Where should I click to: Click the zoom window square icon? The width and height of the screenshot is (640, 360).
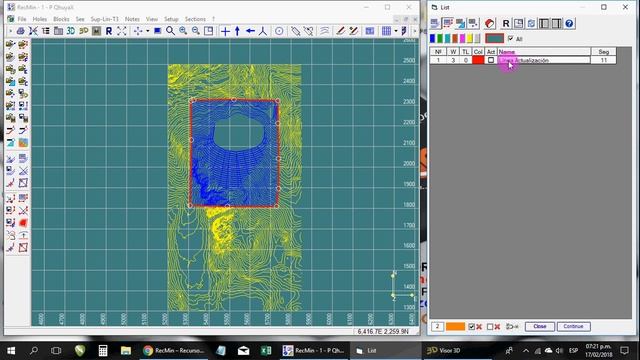coord(208,31)
